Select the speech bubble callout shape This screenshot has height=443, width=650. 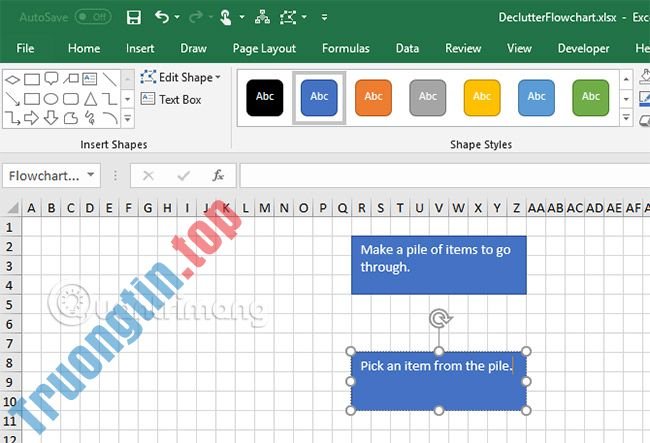point(51,78)
